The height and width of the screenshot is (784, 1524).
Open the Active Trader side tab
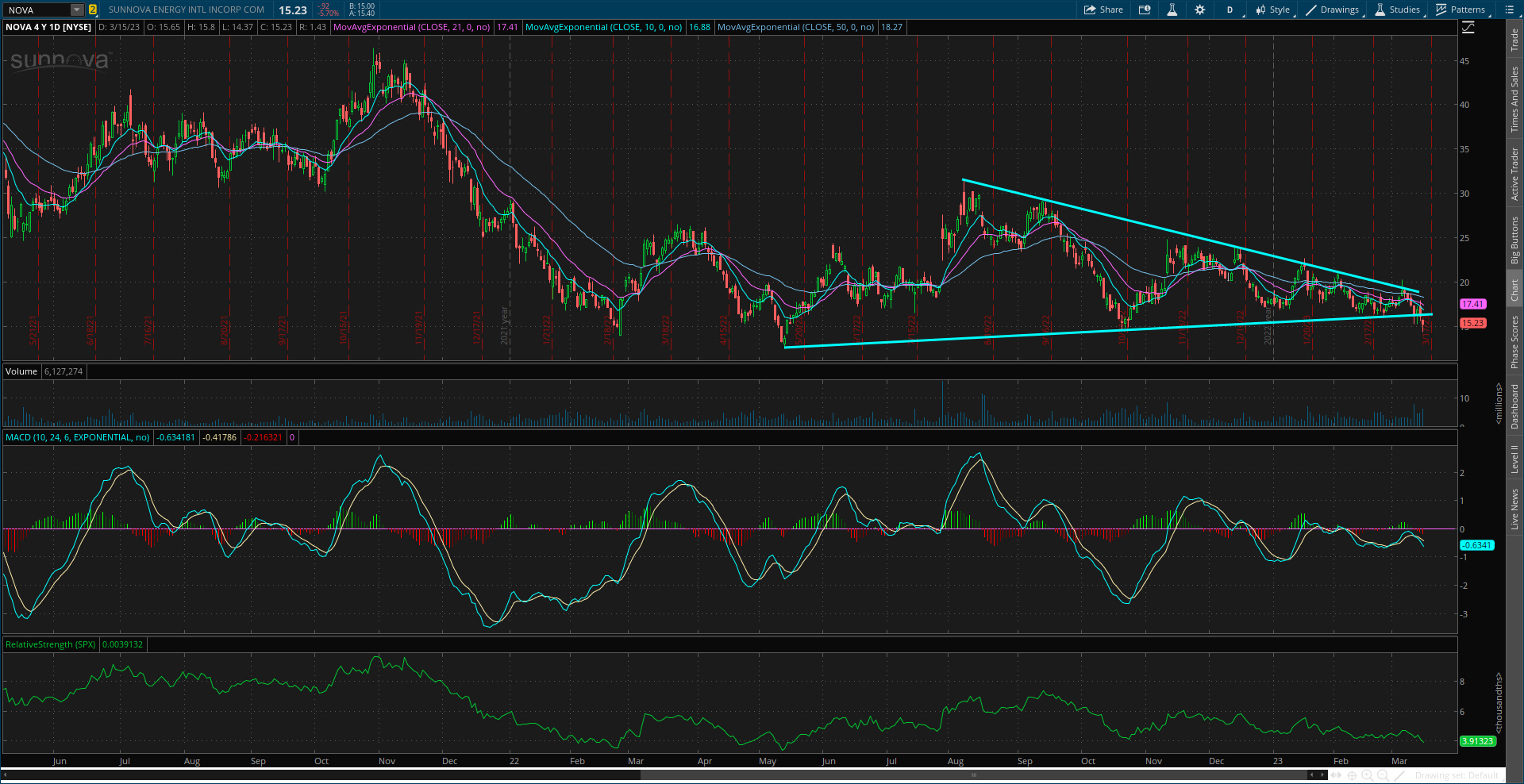[x=1514, y=174]
